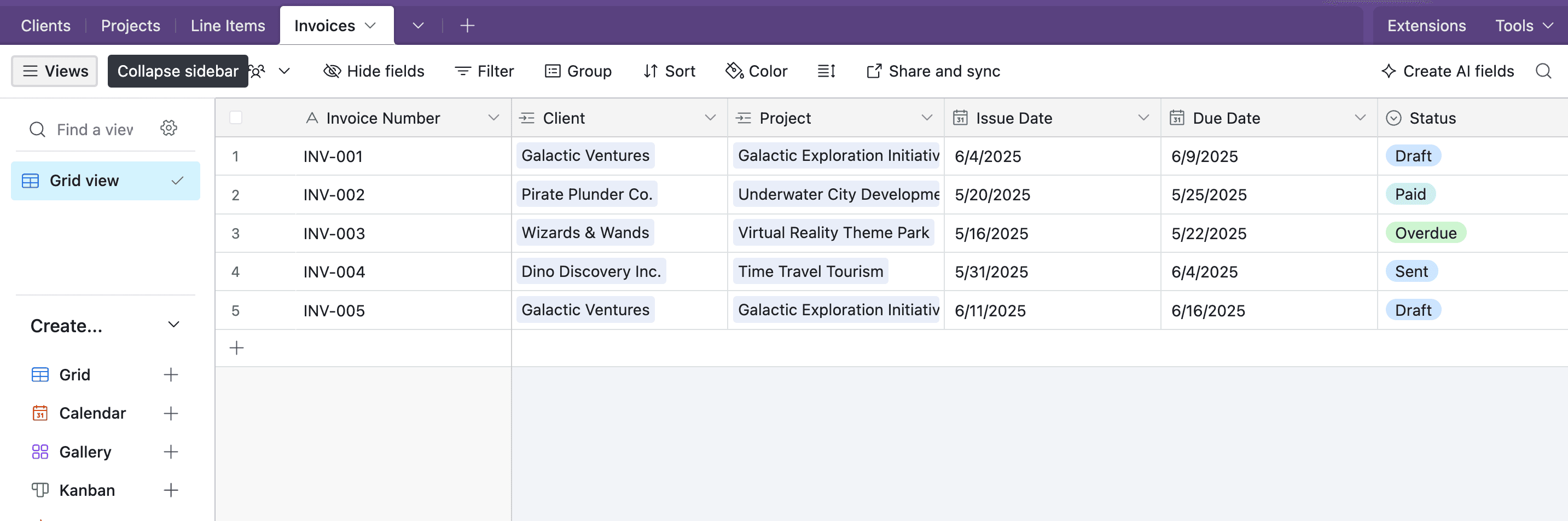Open the Projects table tab
The width and height of the screenshot is (1568, 521).
pos(130,26)
